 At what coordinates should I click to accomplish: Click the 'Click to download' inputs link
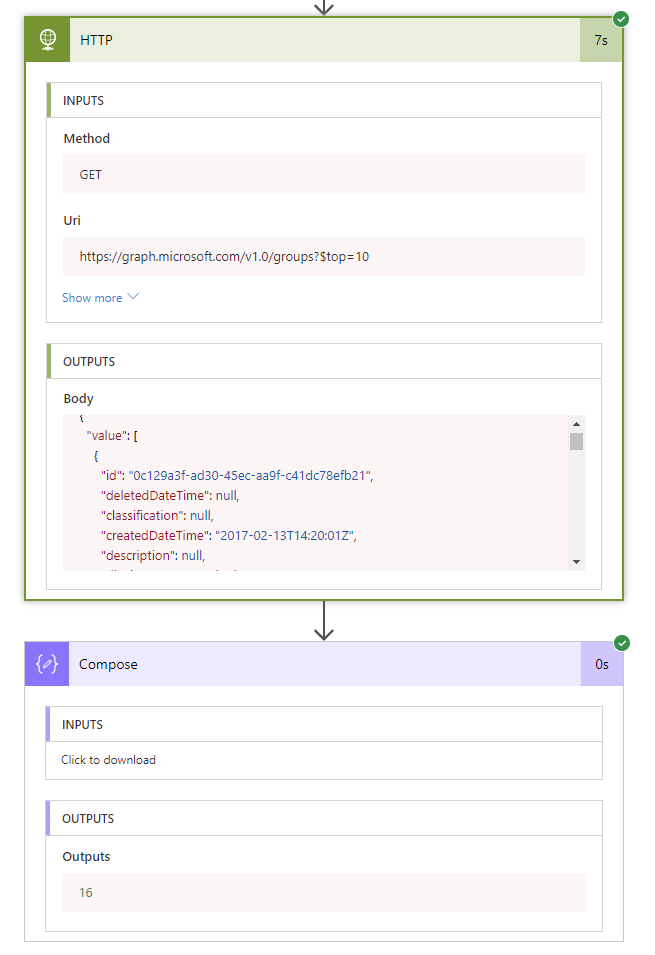coord(108,760)
